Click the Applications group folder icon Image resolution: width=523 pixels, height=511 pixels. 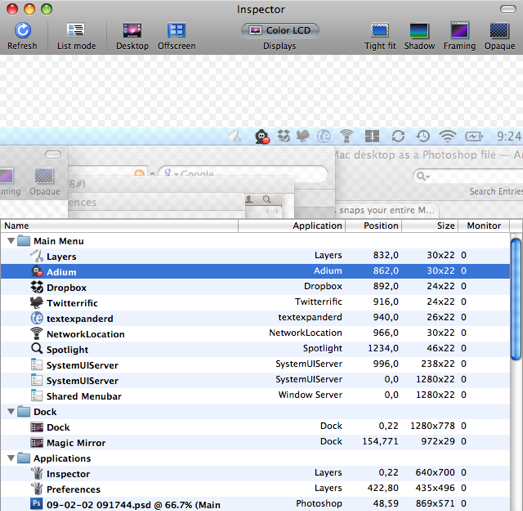point(23,458)
